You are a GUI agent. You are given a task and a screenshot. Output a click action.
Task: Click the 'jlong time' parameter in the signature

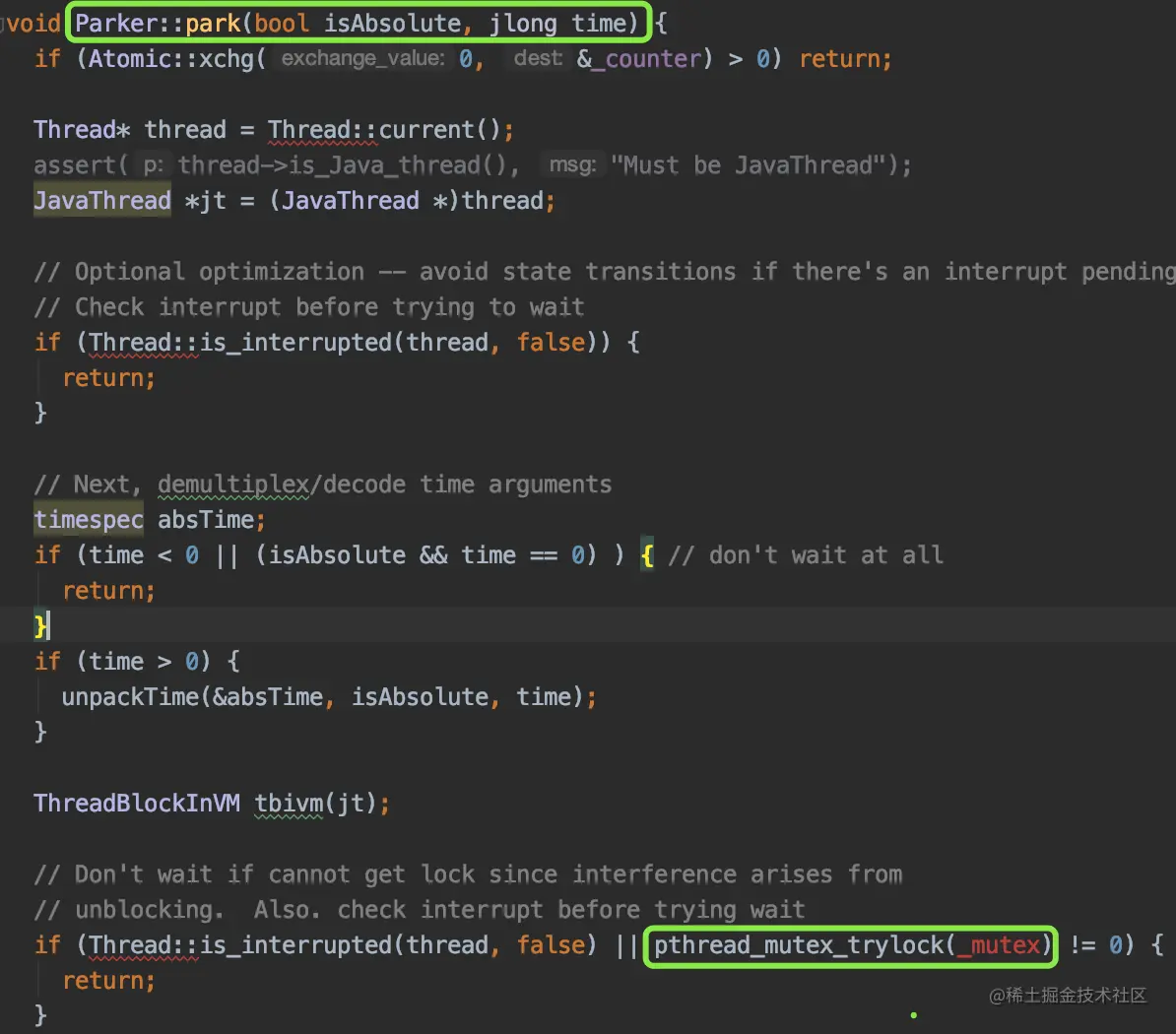coord(557,24)
